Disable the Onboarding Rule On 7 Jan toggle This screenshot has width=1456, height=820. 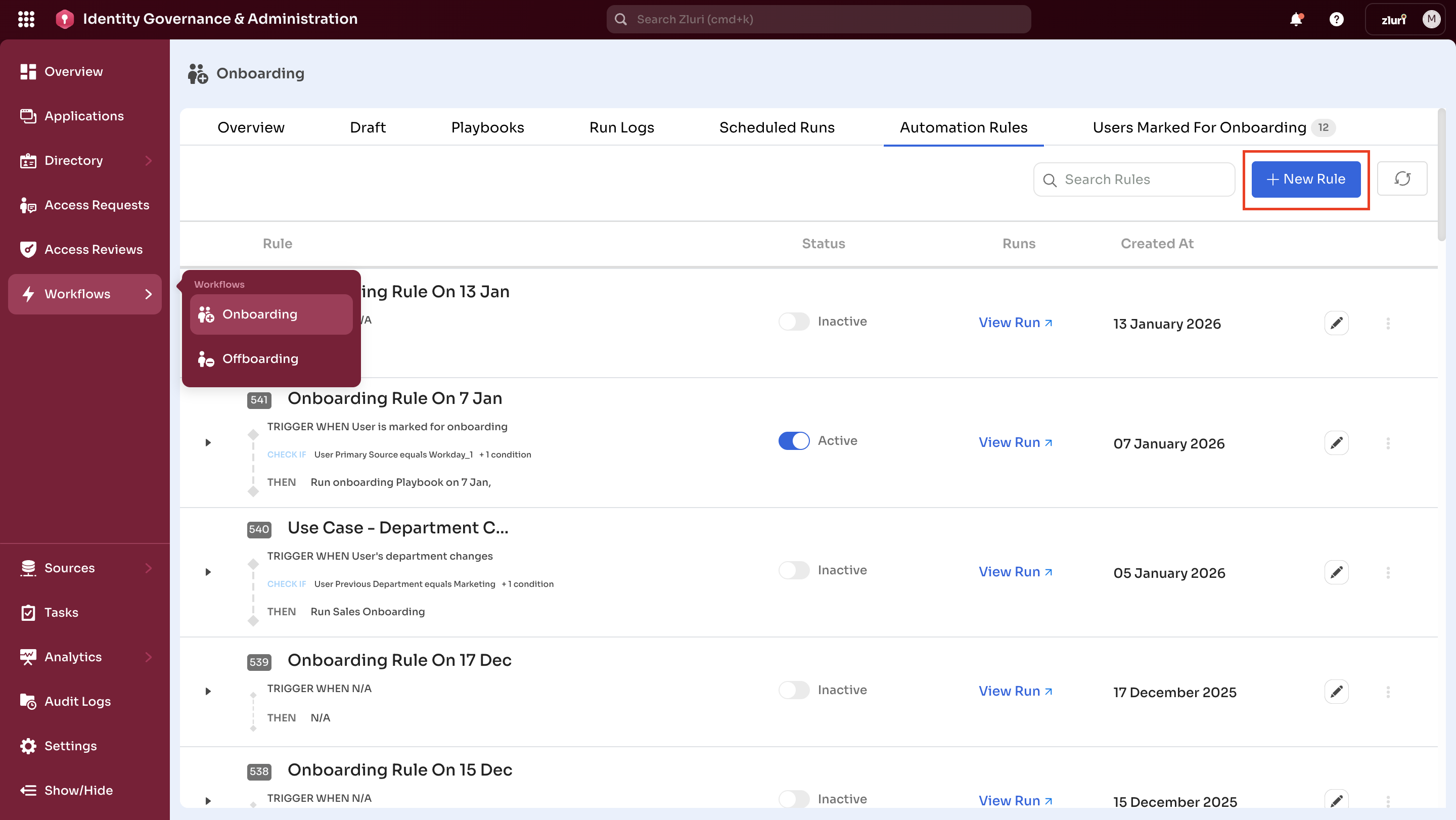[x=794, y=441]
